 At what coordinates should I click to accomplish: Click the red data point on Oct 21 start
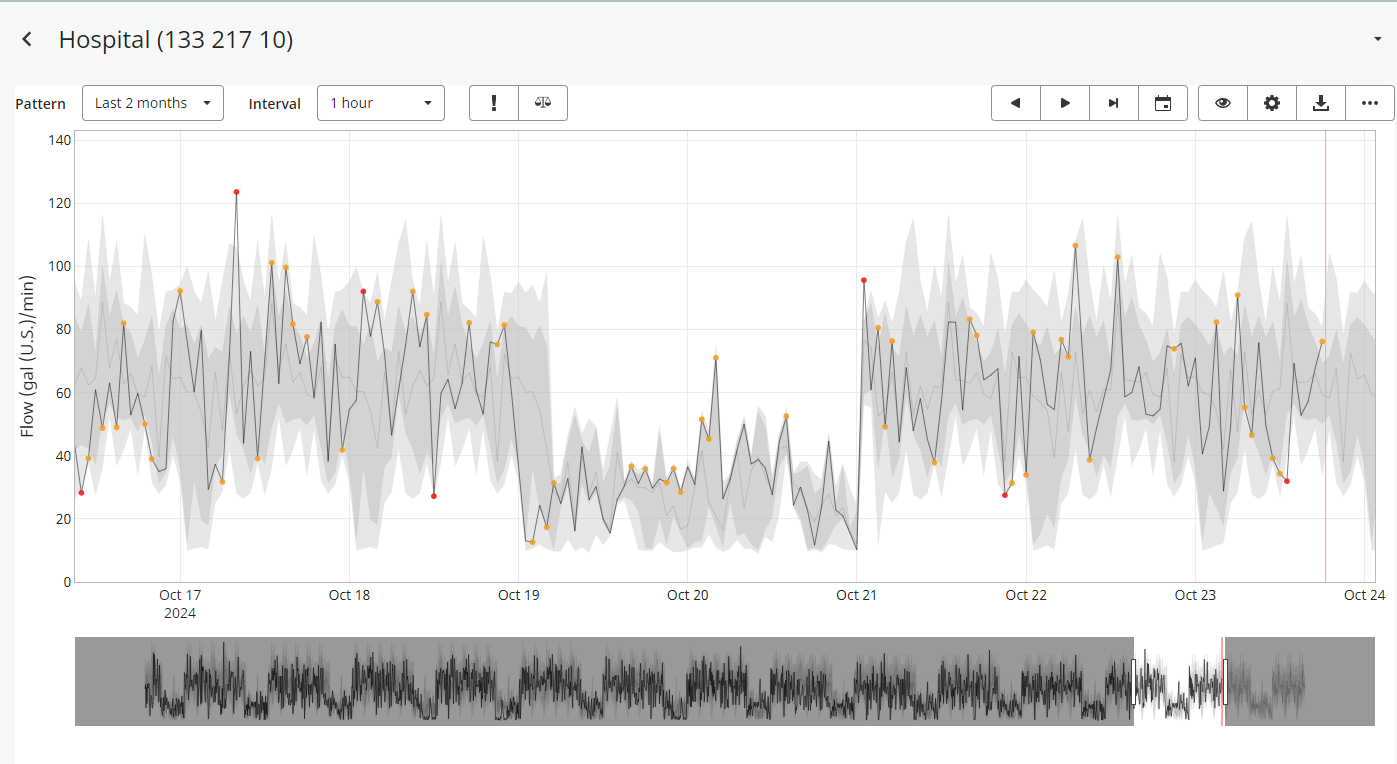tap(864, 281)
